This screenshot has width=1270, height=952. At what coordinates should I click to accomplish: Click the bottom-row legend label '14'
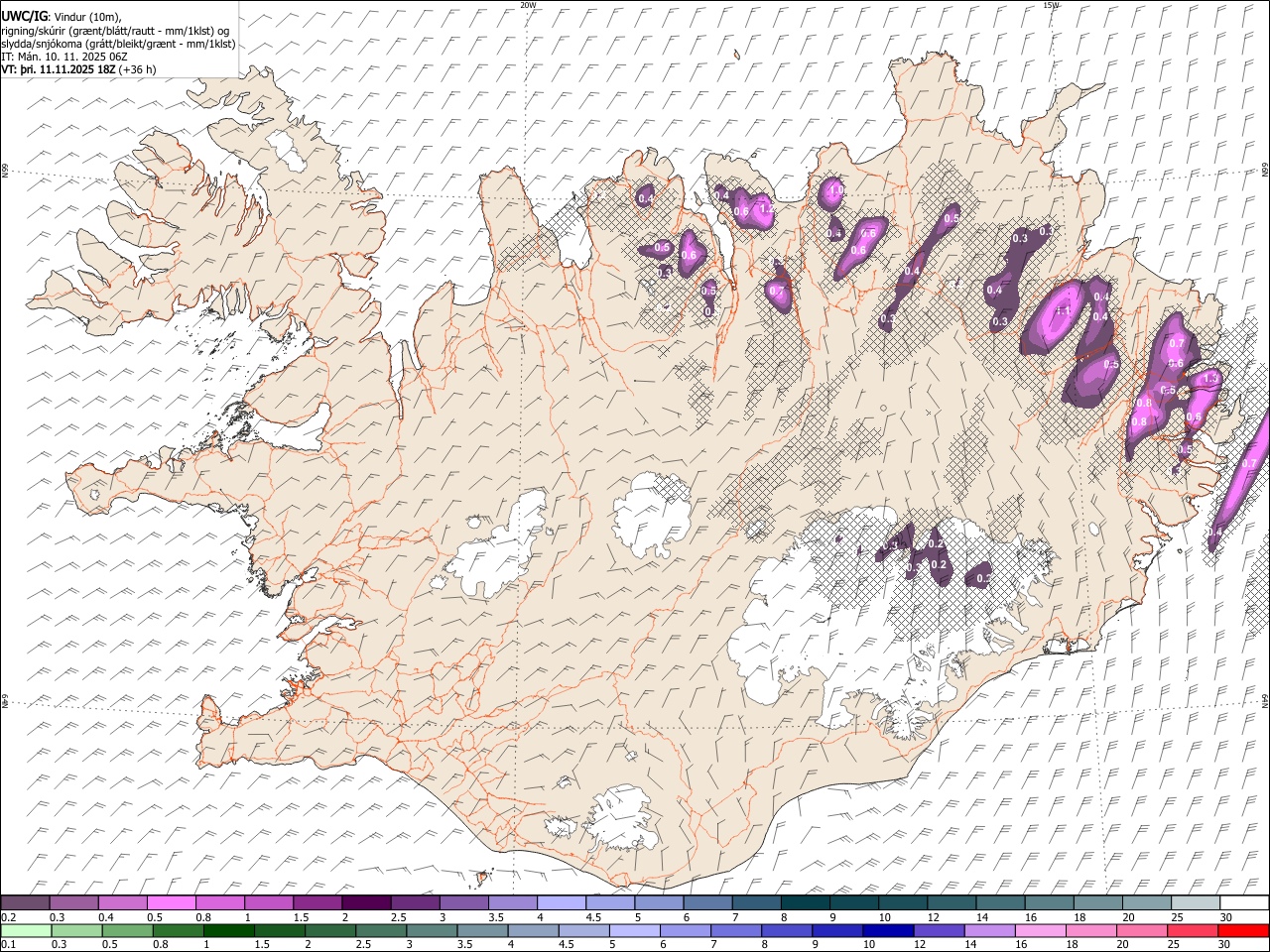(969, 945)
